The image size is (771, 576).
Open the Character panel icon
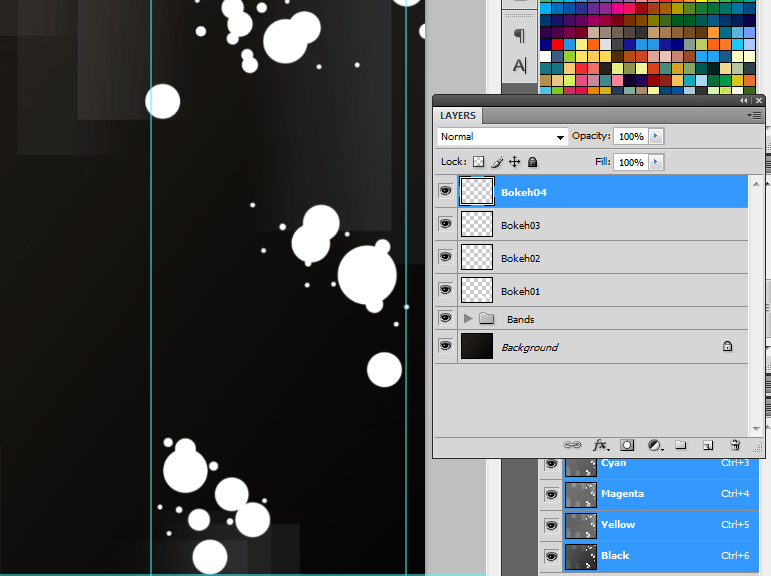(519, 66)
